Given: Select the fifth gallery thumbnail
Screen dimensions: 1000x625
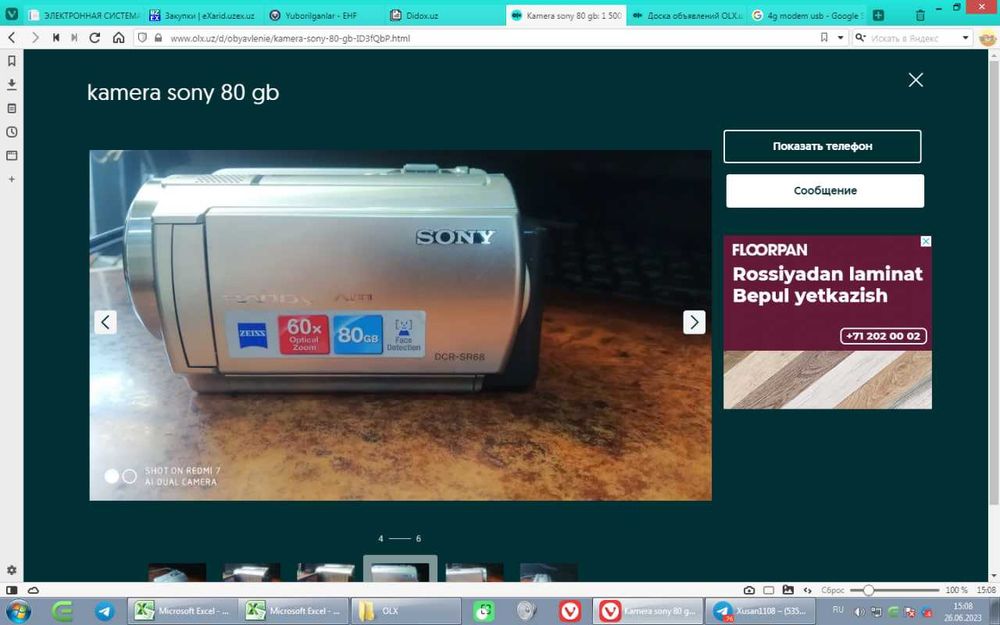Looking at the screenshot, I should click(x=474, y=571).
